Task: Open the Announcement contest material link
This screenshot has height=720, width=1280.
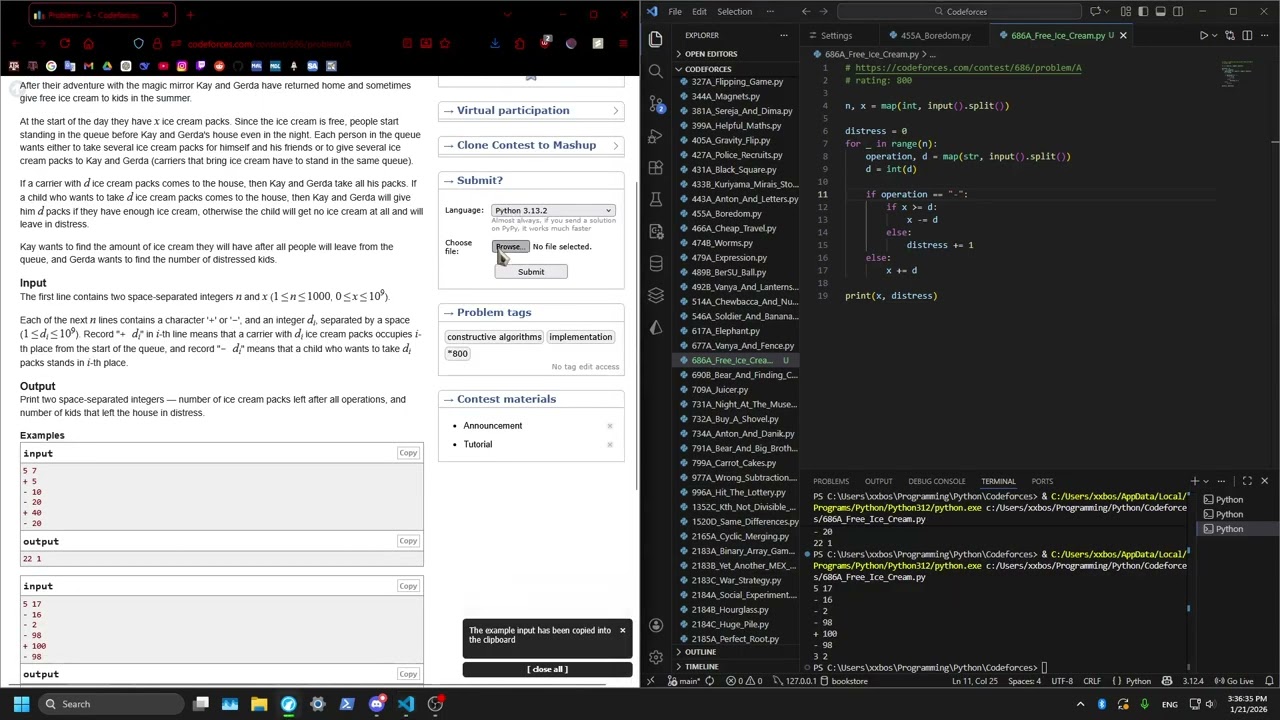Action: coord(493,426)
